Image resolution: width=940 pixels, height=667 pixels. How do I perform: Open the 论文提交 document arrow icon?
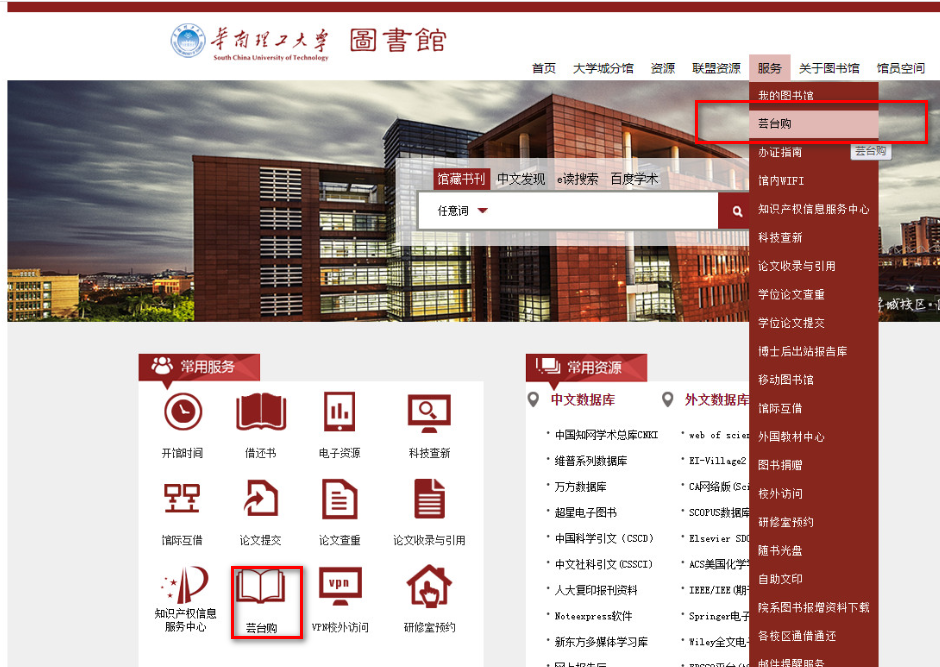261,499
